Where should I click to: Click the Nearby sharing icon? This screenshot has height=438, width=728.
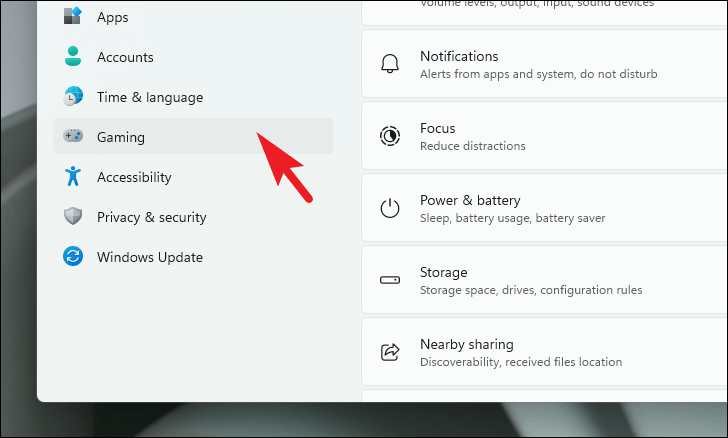coord(390,352)
